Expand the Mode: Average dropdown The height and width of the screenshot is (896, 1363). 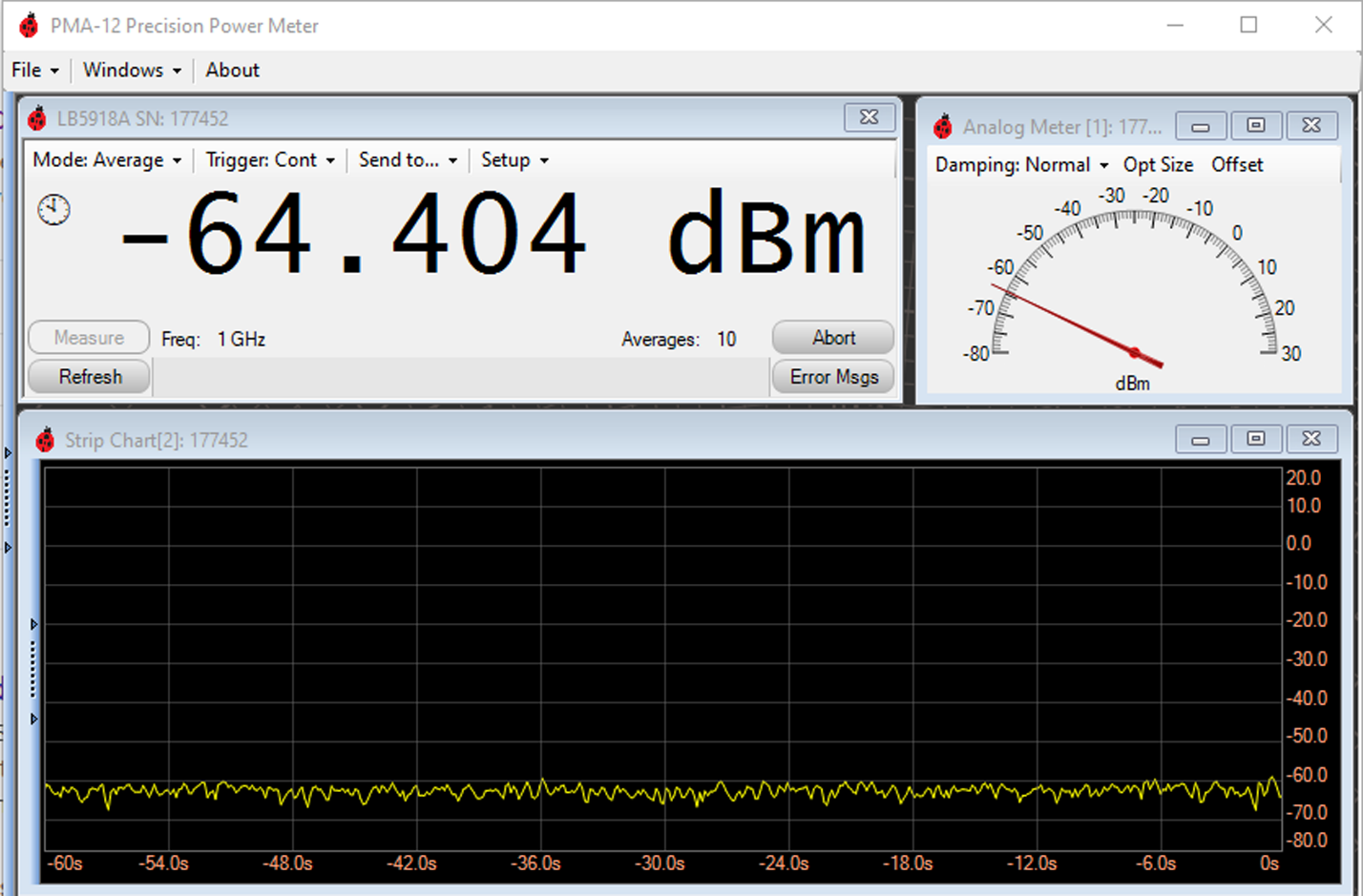click(107, 159)
